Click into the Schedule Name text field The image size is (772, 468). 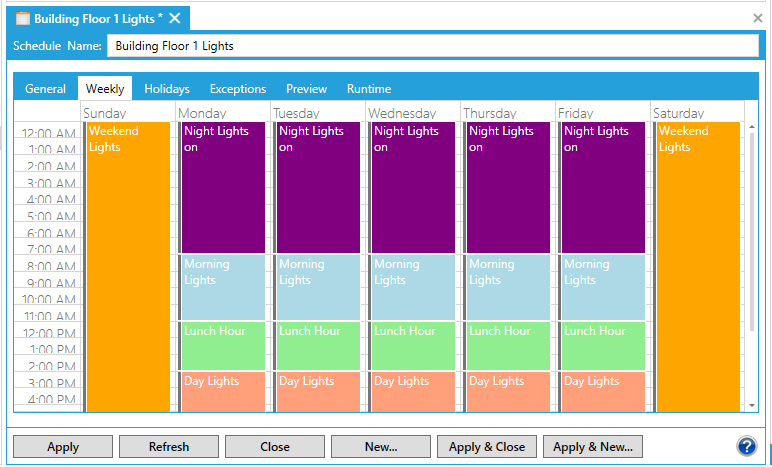(432, 46)
